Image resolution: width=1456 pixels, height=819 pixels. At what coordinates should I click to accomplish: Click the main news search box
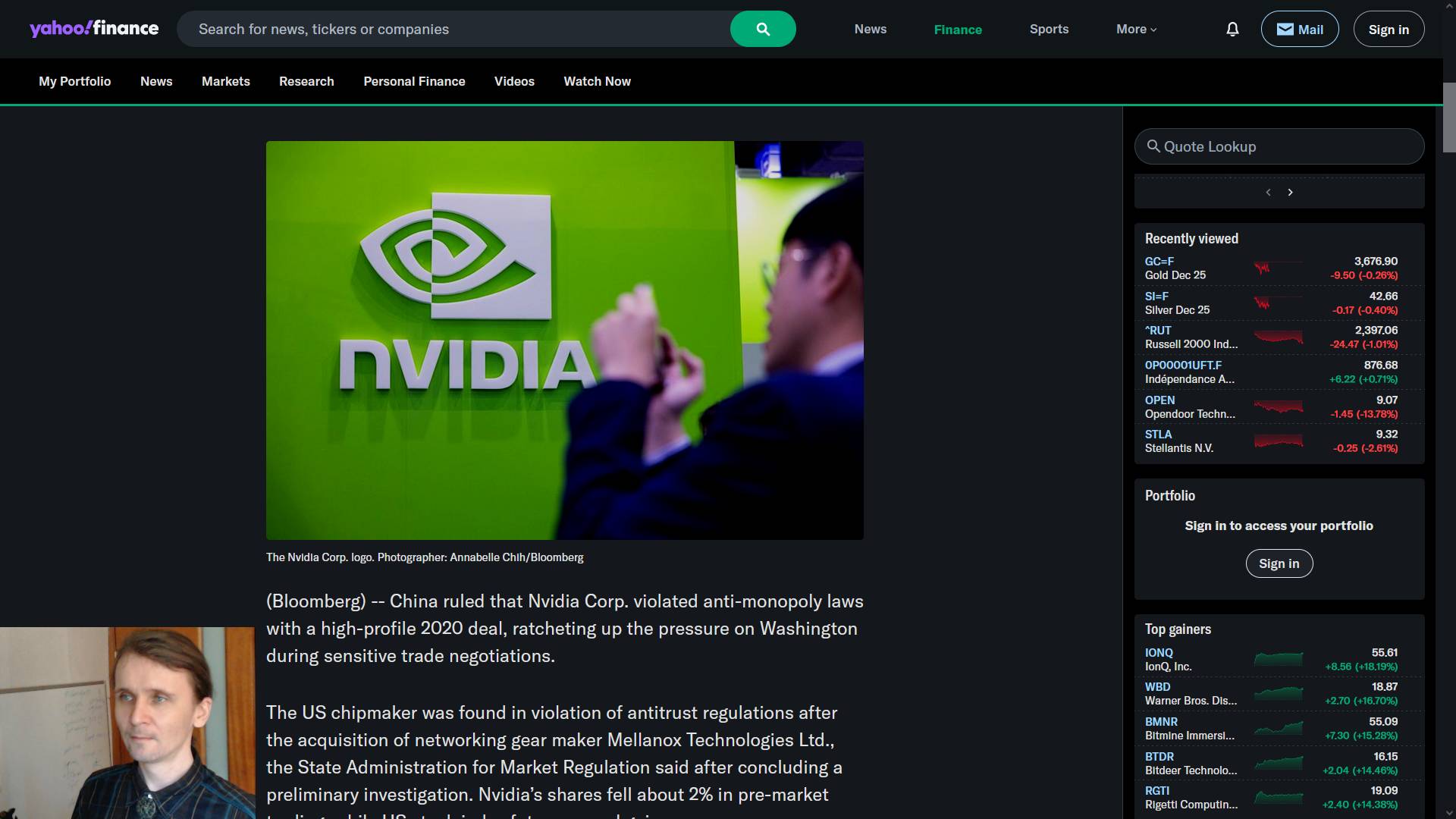pos(455,30)
